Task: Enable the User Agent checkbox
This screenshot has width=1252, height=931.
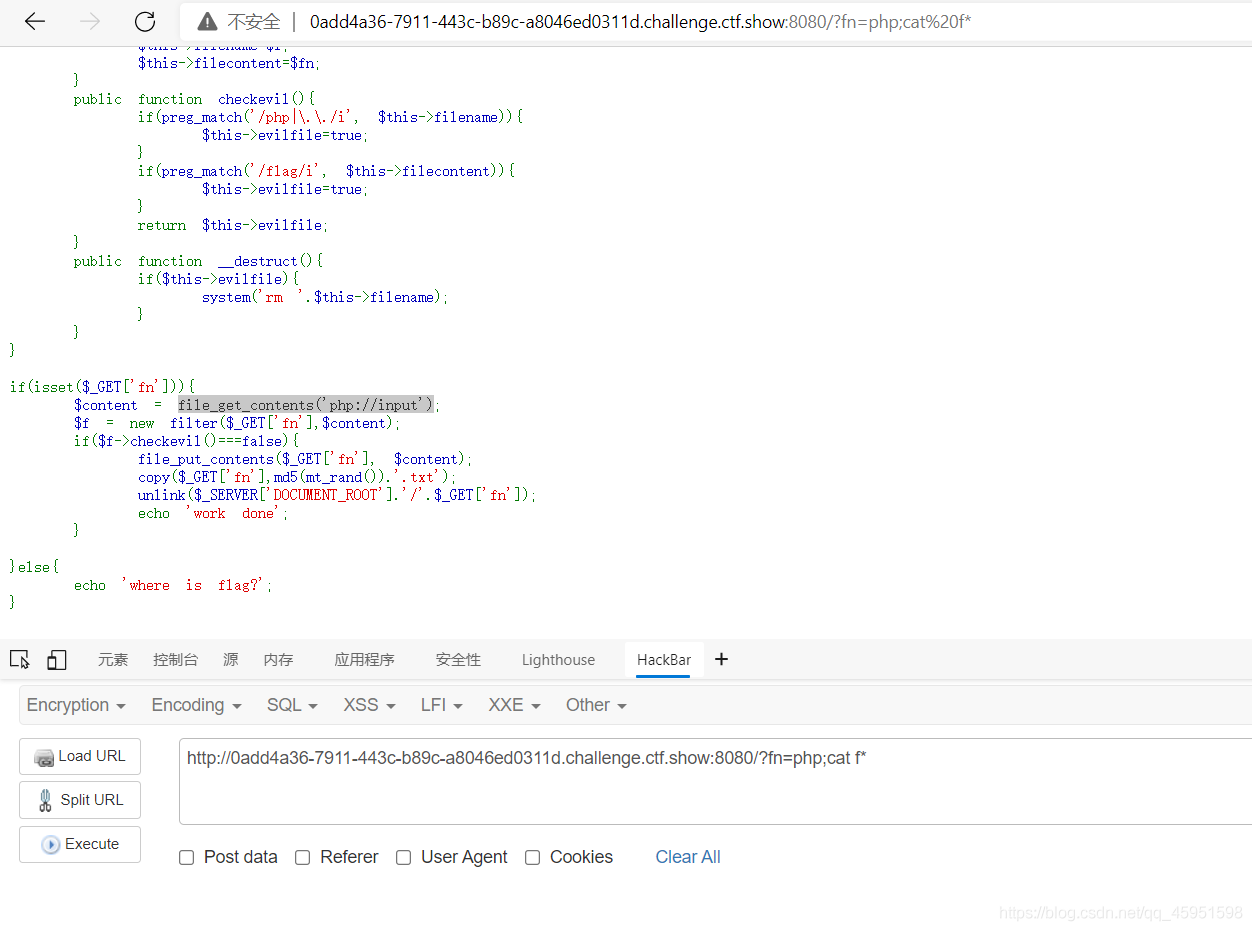Action: click(403, 857)
